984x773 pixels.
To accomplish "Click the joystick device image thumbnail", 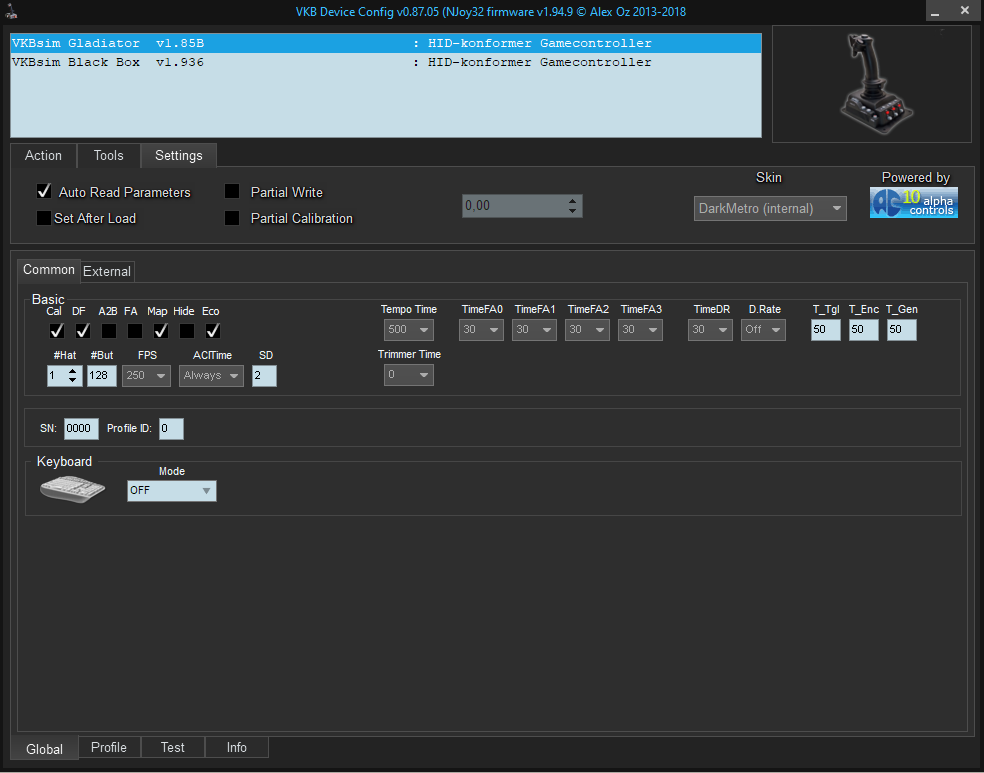I will pyautogui.click(x=871, y=83).
